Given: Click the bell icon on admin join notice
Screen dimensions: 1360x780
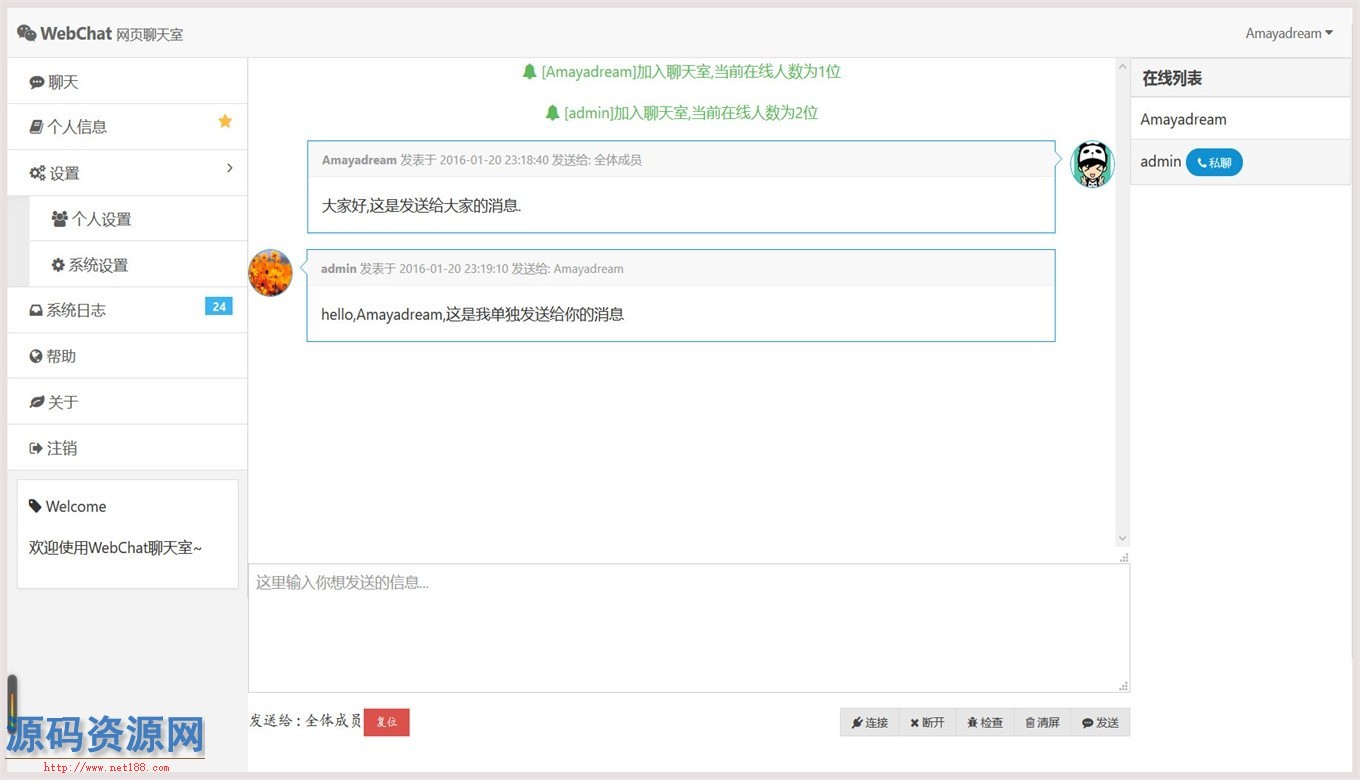Looking at the screenshot, I should tap(552, 113).
